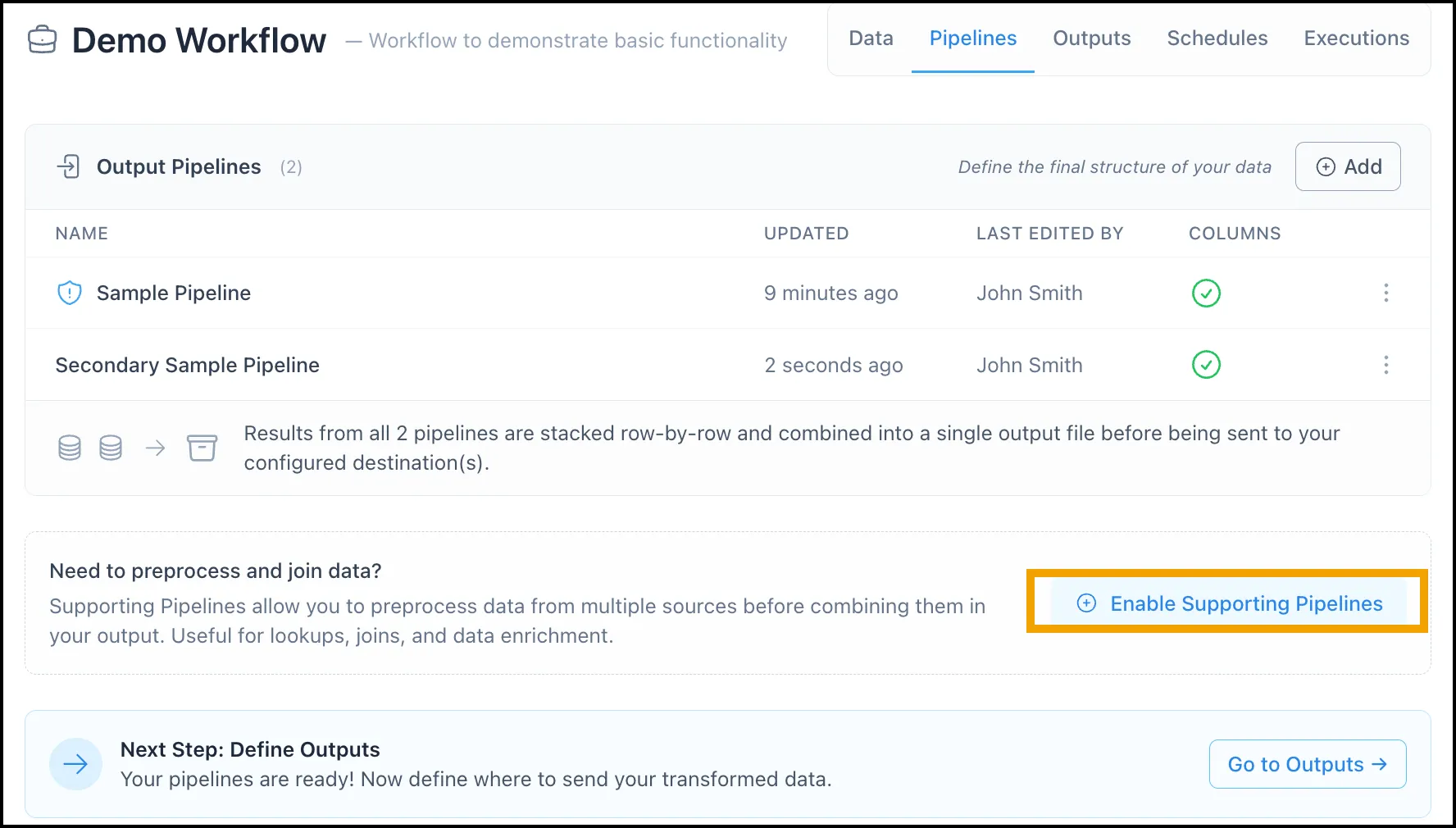Click the first database stack icon

click(70, 448)
